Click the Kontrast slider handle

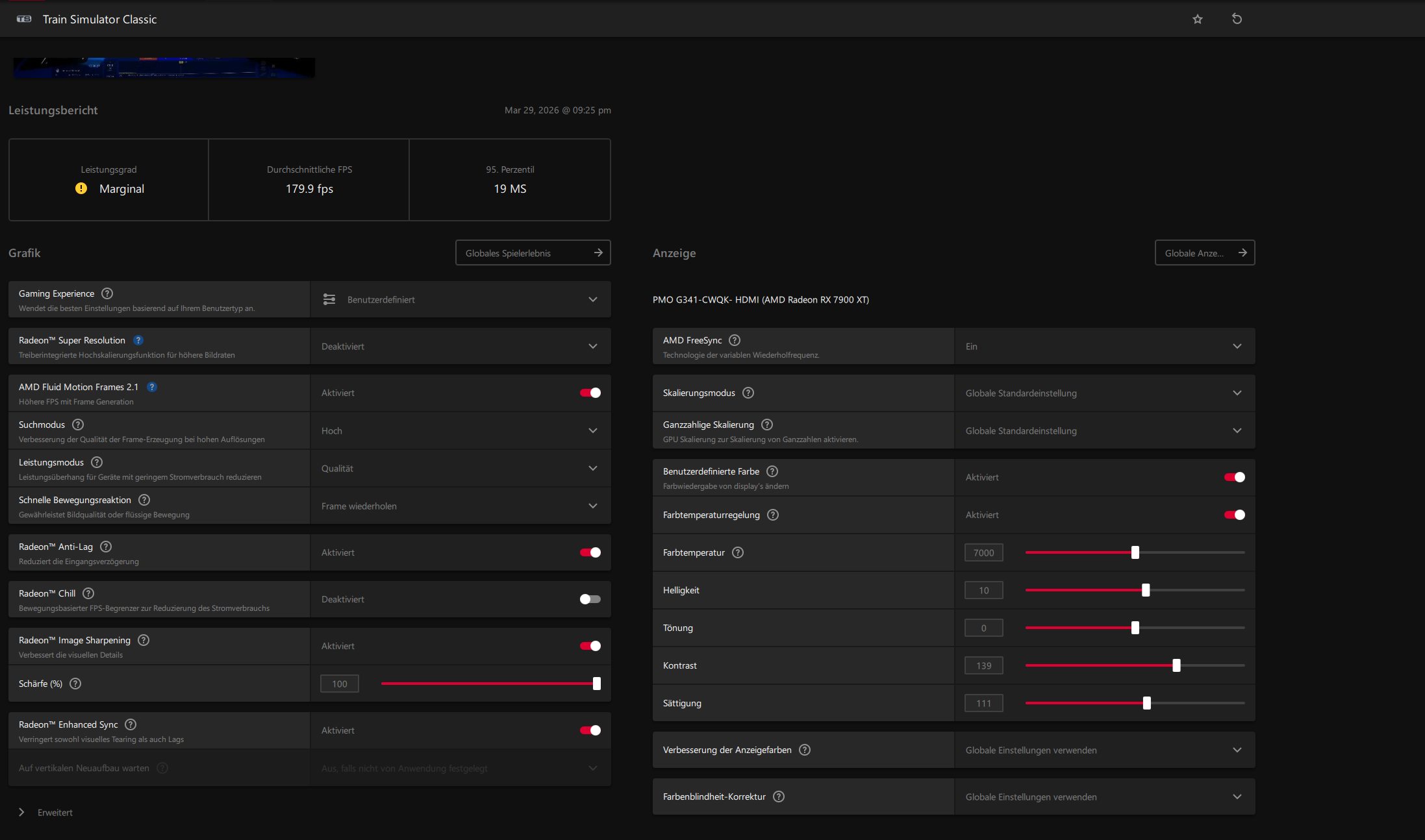(x=1176, y=665)
